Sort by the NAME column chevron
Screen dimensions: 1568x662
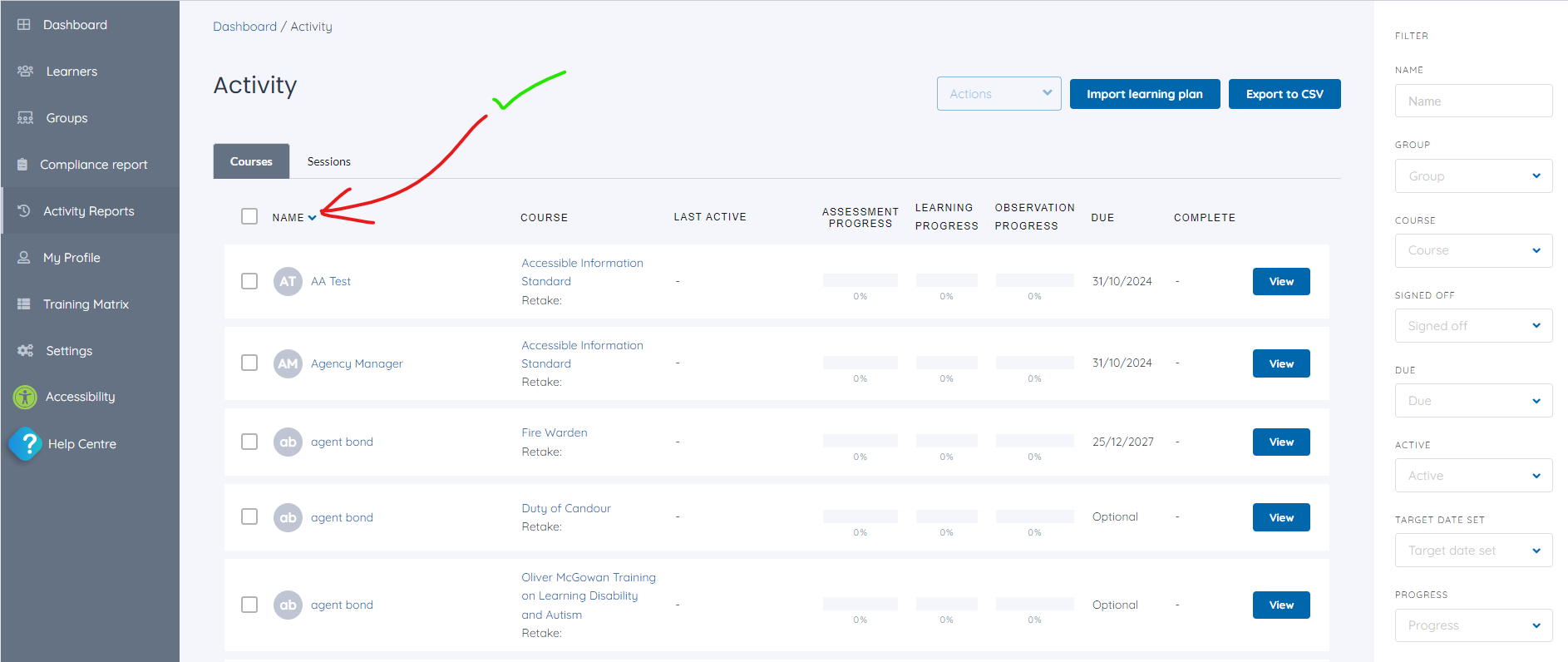click(312, 218)
